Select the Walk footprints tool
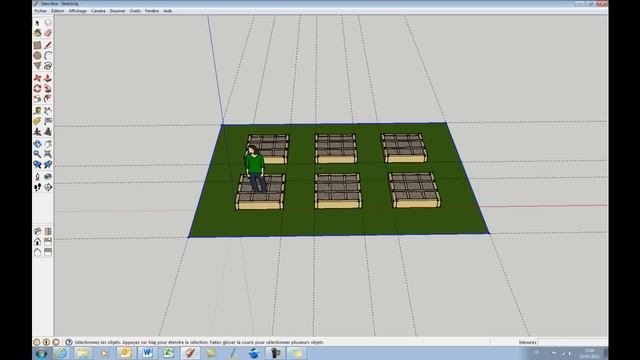The height and width of the screenshot is (360, 640). point(38,187)
